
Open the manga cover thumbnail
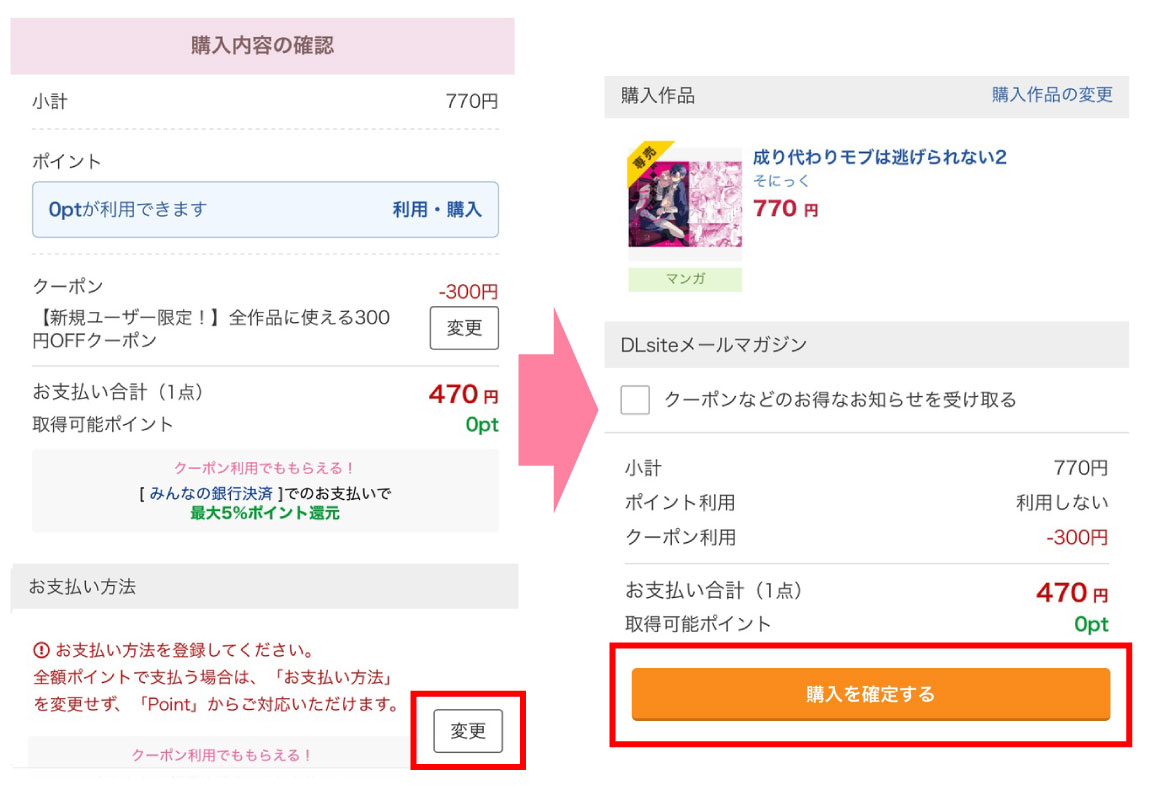[x=685, y=204]
